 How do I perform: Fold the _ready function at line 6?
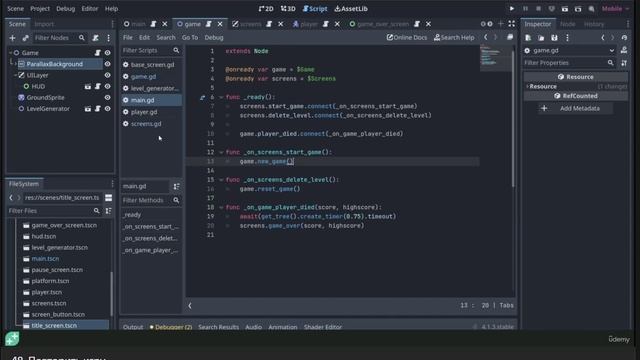point(221,97)
